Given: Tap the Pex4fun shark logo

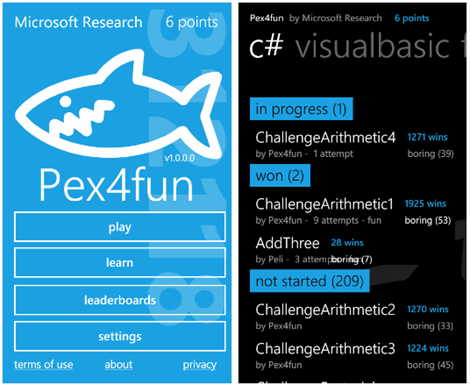Looking at the screenshot, I should click(119, 104).
